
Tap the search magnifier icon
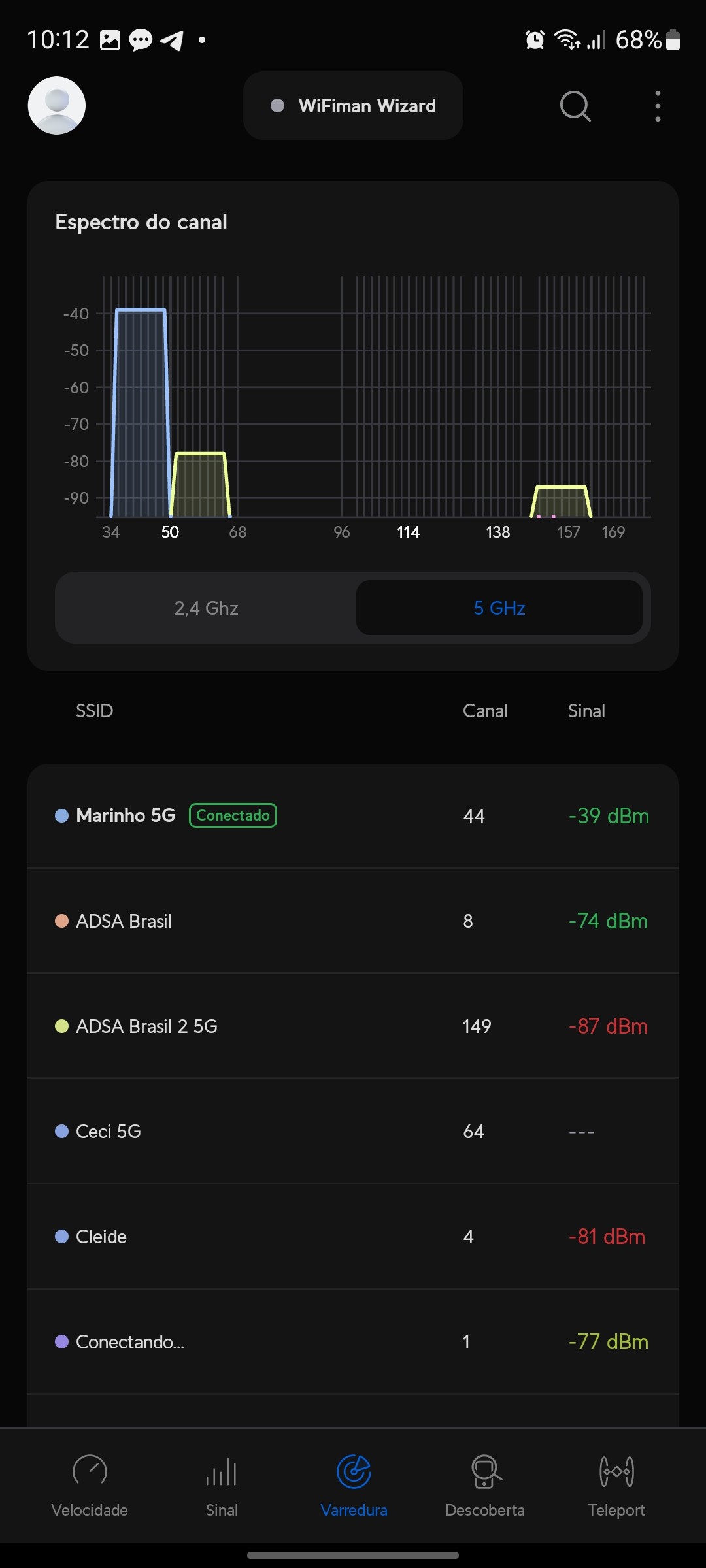[575, 106]
